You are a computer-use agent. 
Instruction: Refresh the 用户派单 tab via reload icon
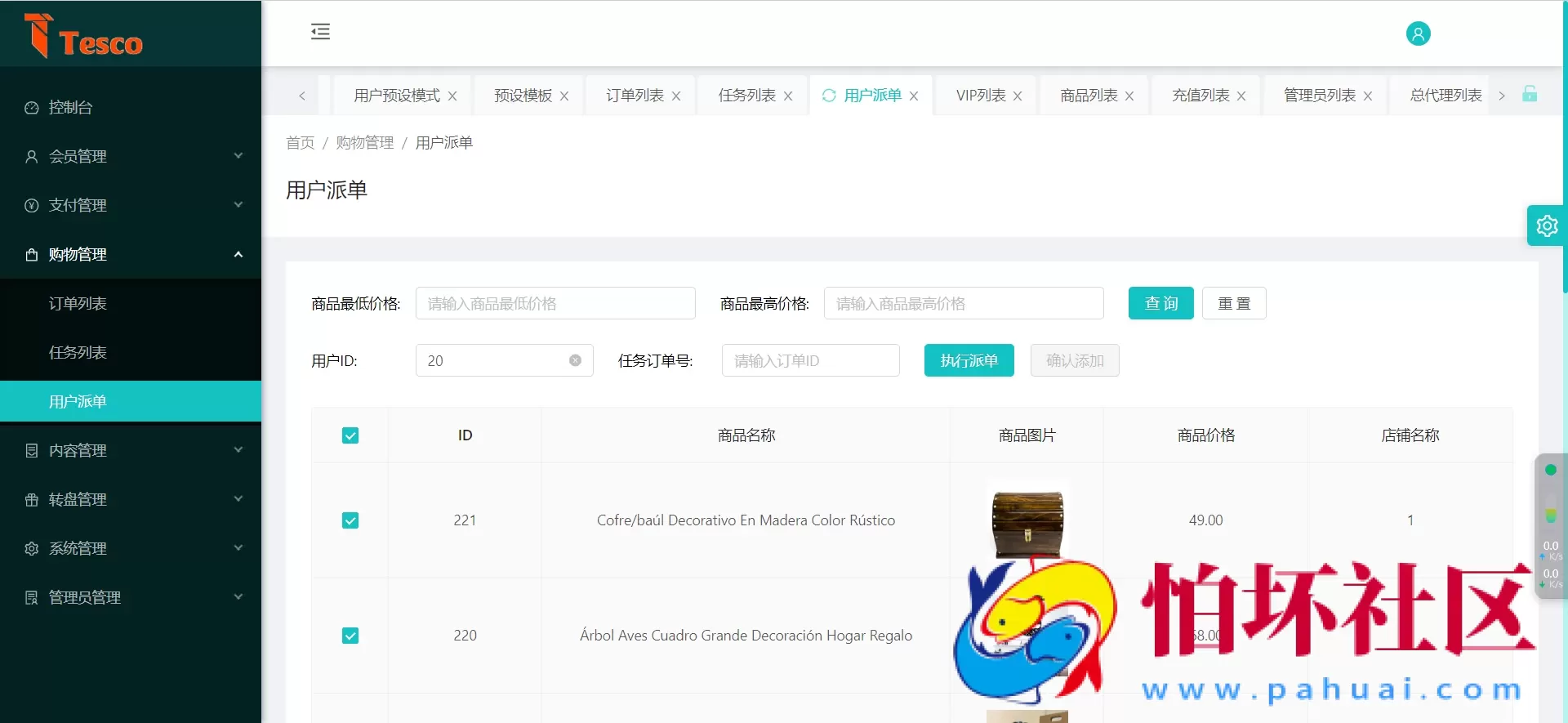[829, 96]
